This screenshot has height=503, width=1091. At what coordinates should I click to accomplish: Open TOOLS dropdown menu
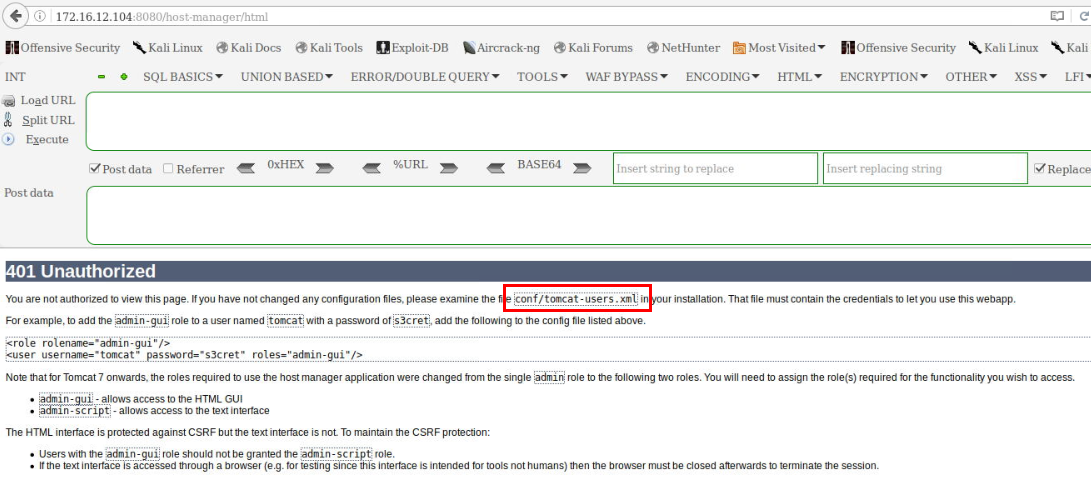point(542,77)
